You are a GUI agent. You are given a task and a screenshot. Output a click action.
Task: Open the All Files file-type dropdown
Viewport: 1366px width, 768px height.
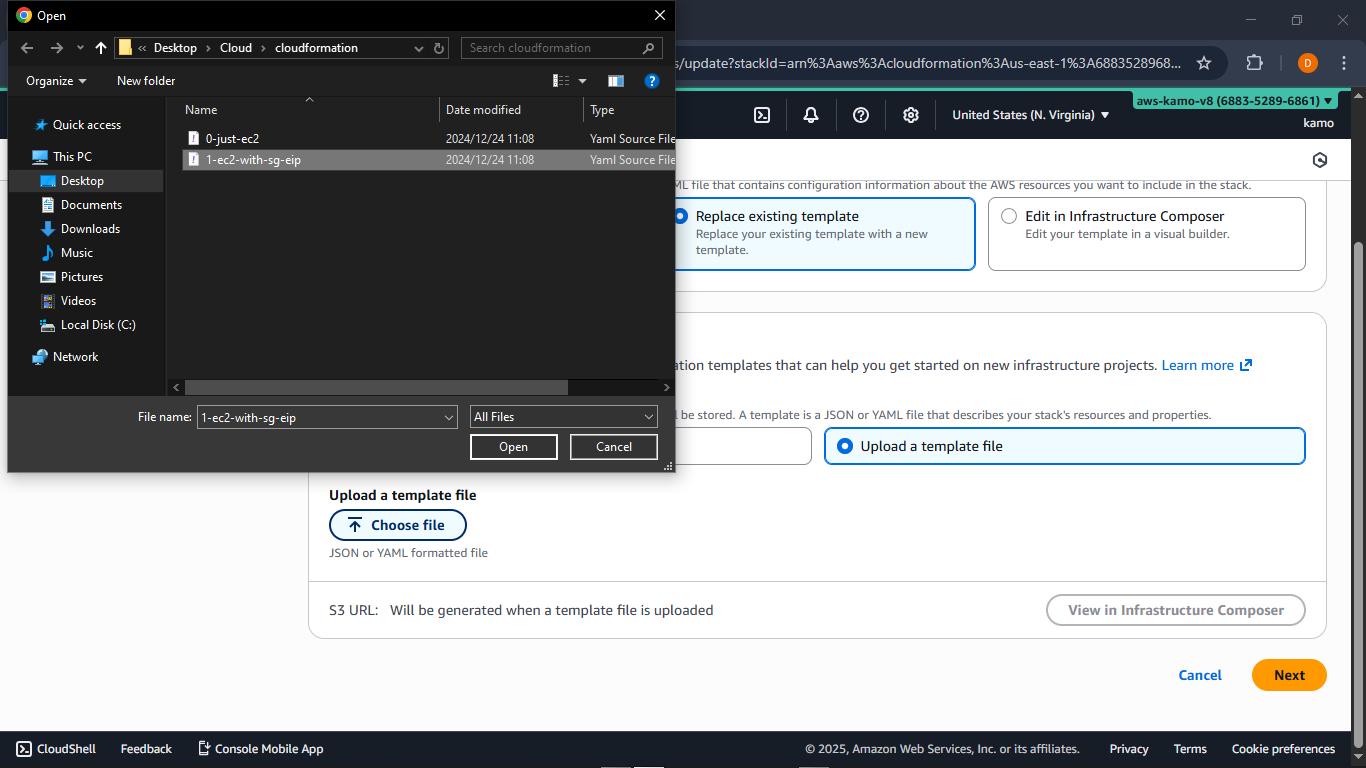coord(563,417)
